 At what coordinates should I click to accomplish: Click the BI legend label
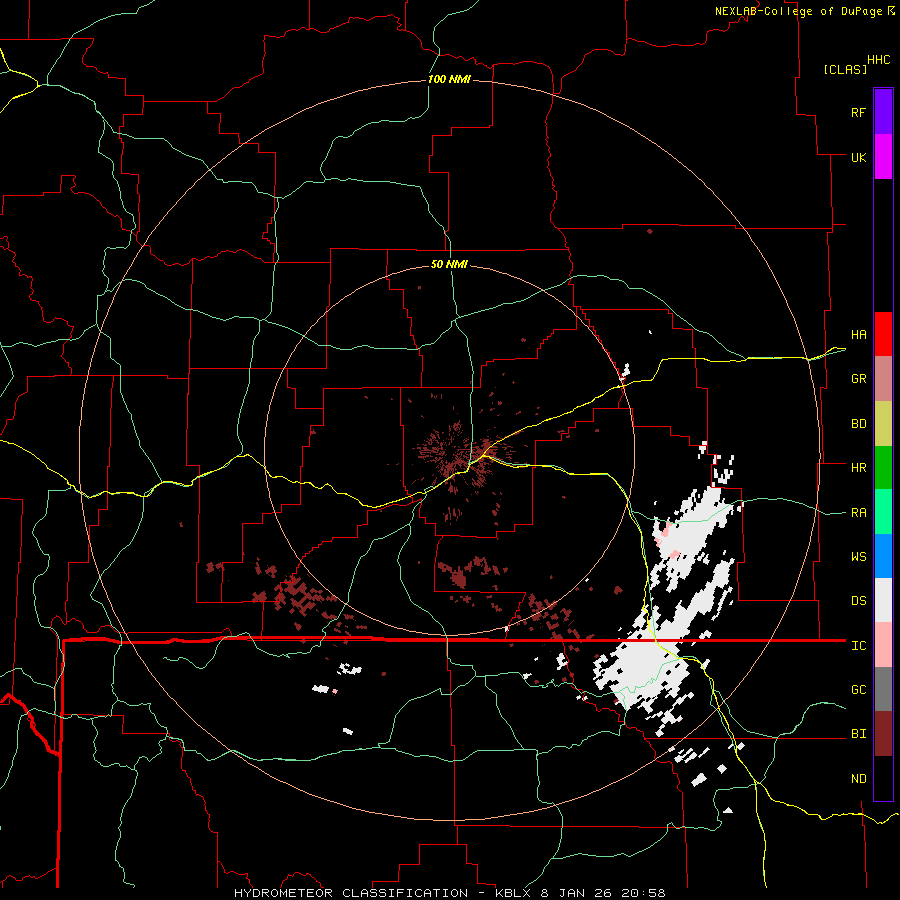[x=858, y=734]
